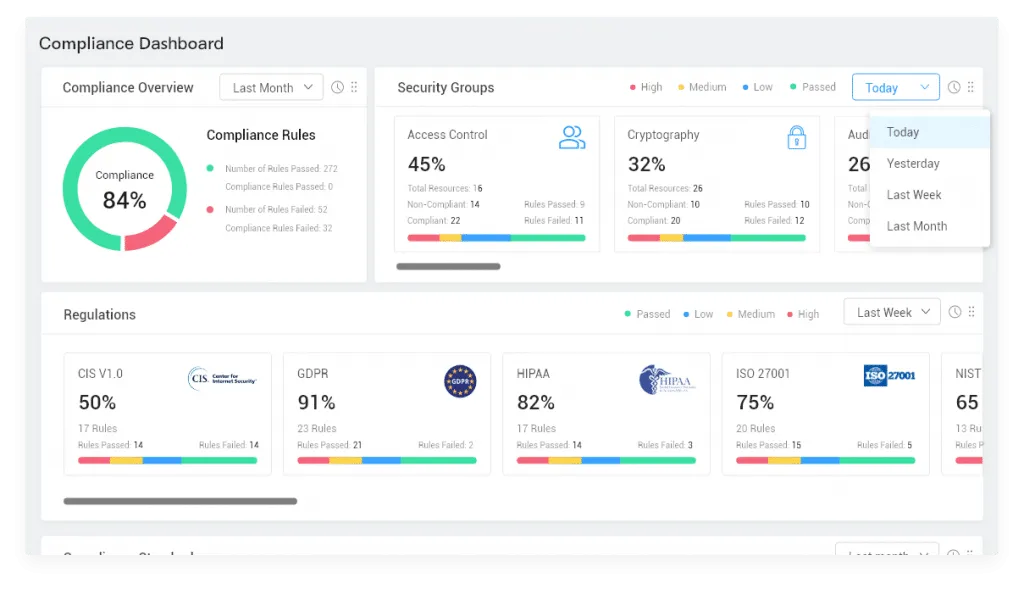Click the GDPR severity color bar
Screen dimensions: 1024x589
387,460
